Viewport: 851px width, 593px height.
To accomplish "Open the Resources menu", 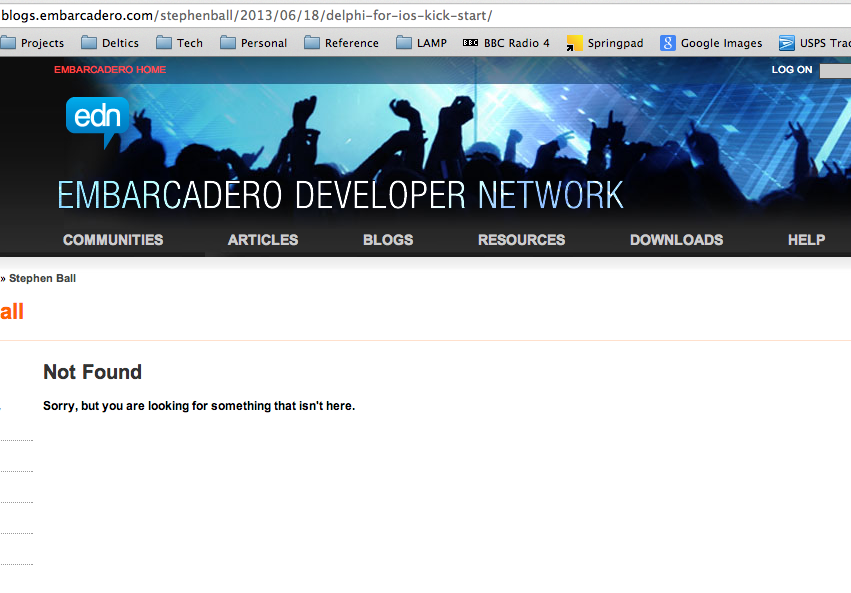I will tap(522, 240).
